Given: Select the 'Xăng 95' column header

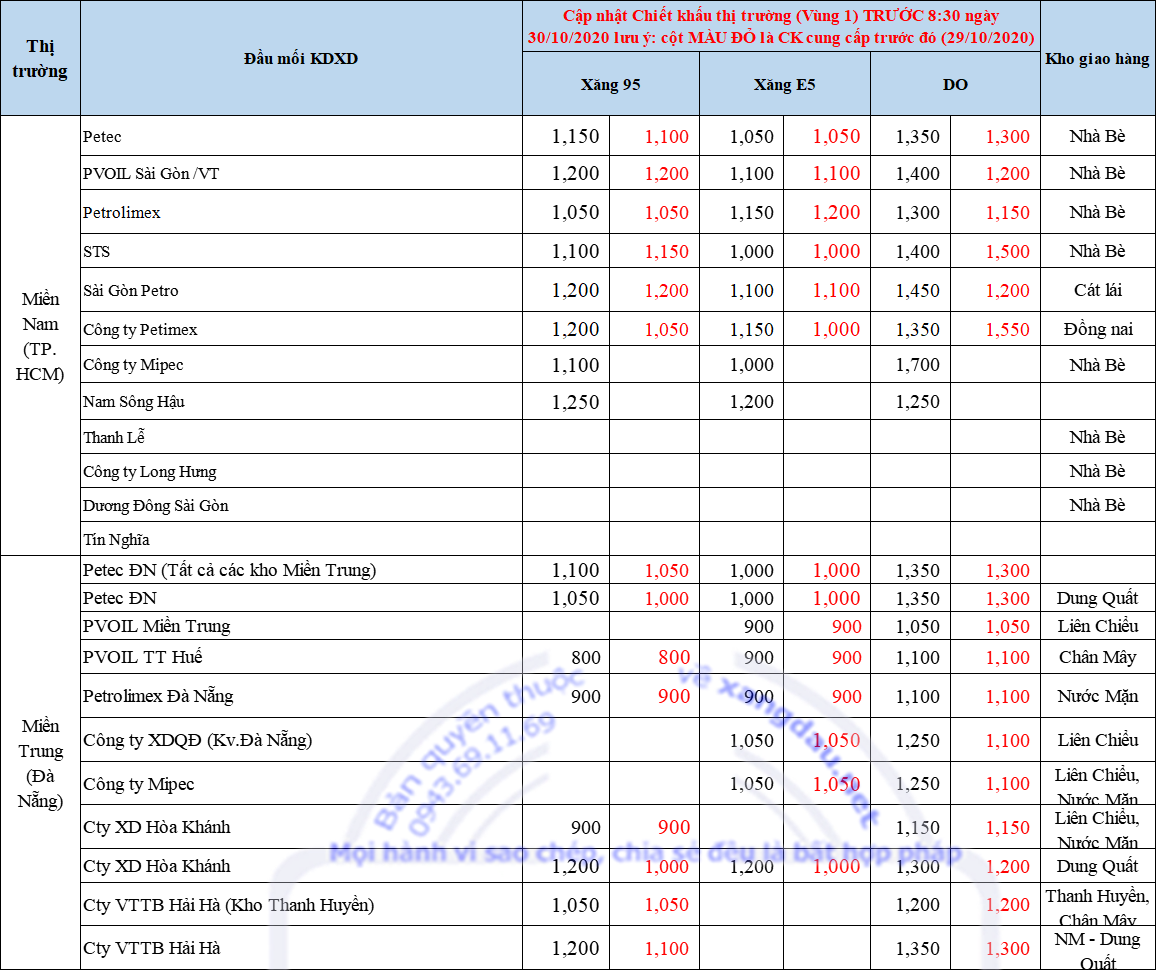Looking at the screenshot, I should [610, 84].
